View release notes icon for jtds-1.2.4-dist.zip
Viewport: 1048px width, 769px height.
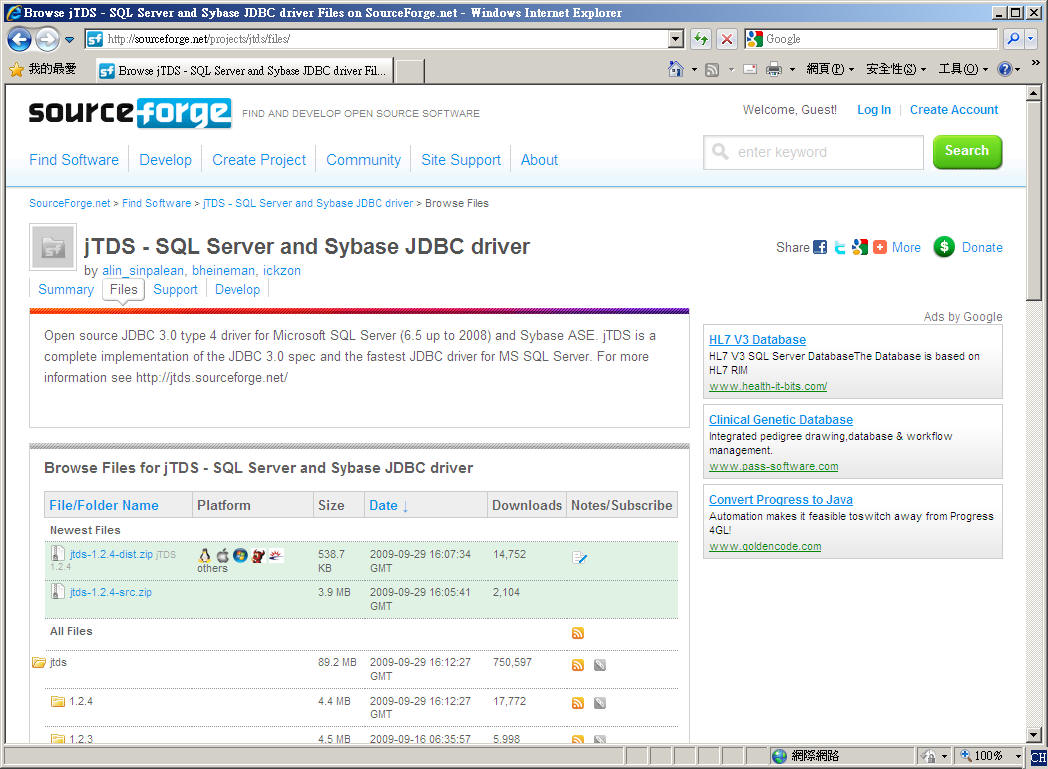[x=579, y=558]
